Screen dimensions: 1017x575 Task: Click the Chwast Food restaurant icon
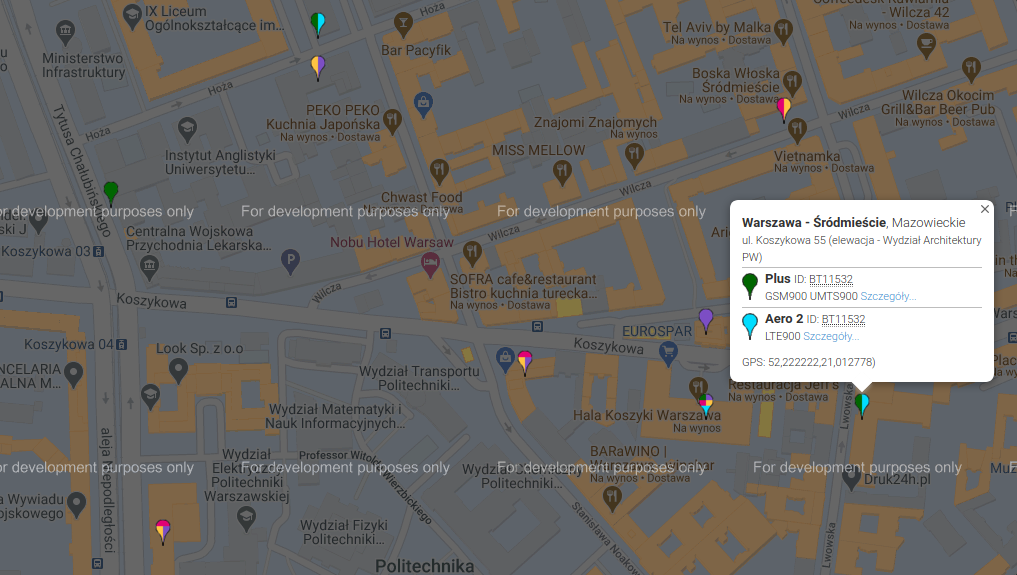(x=439, y=172)
